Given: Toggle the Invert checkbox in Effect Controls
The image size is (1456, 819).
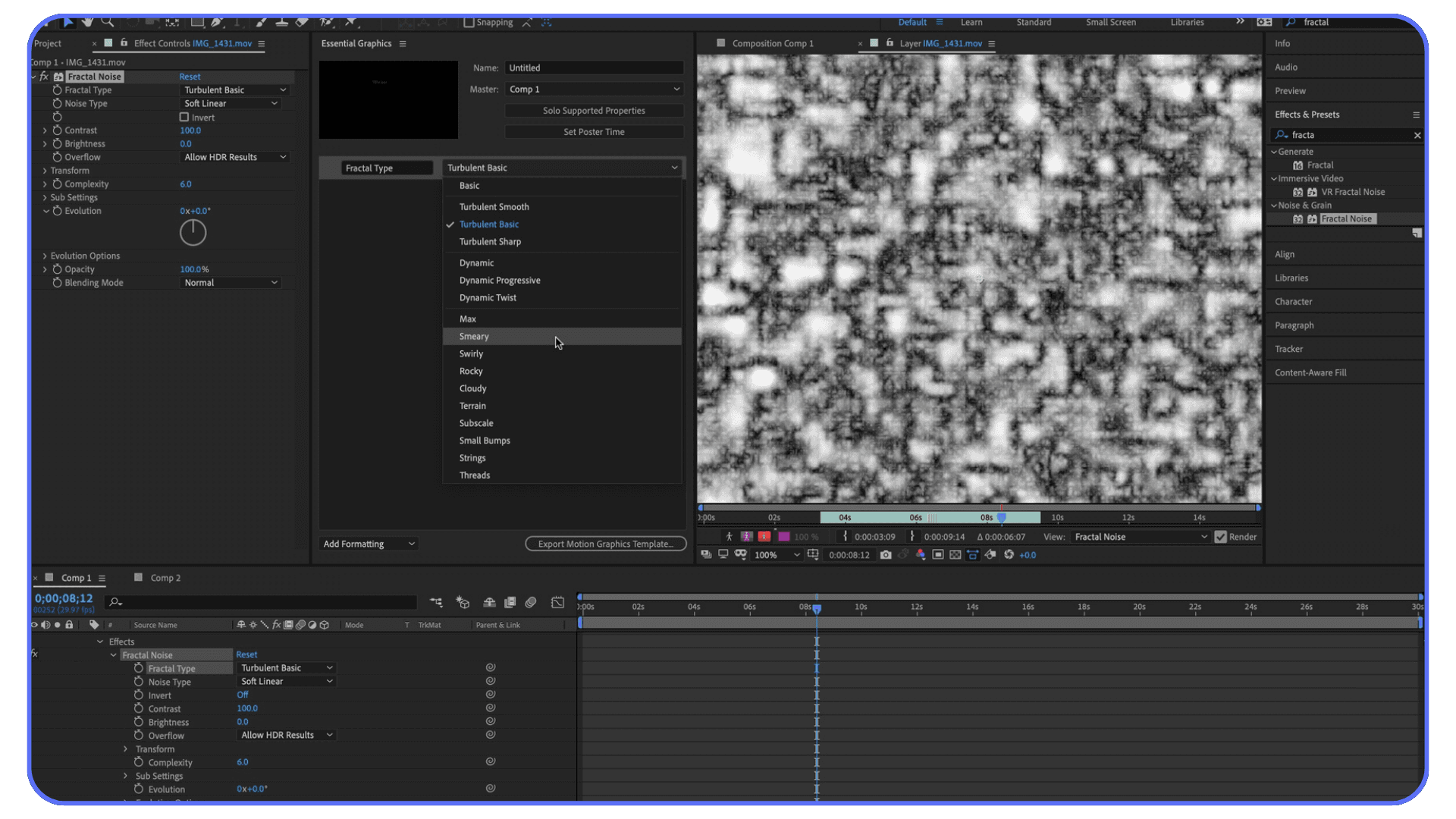Looking at the screenshot, I should tap(184, 118).
